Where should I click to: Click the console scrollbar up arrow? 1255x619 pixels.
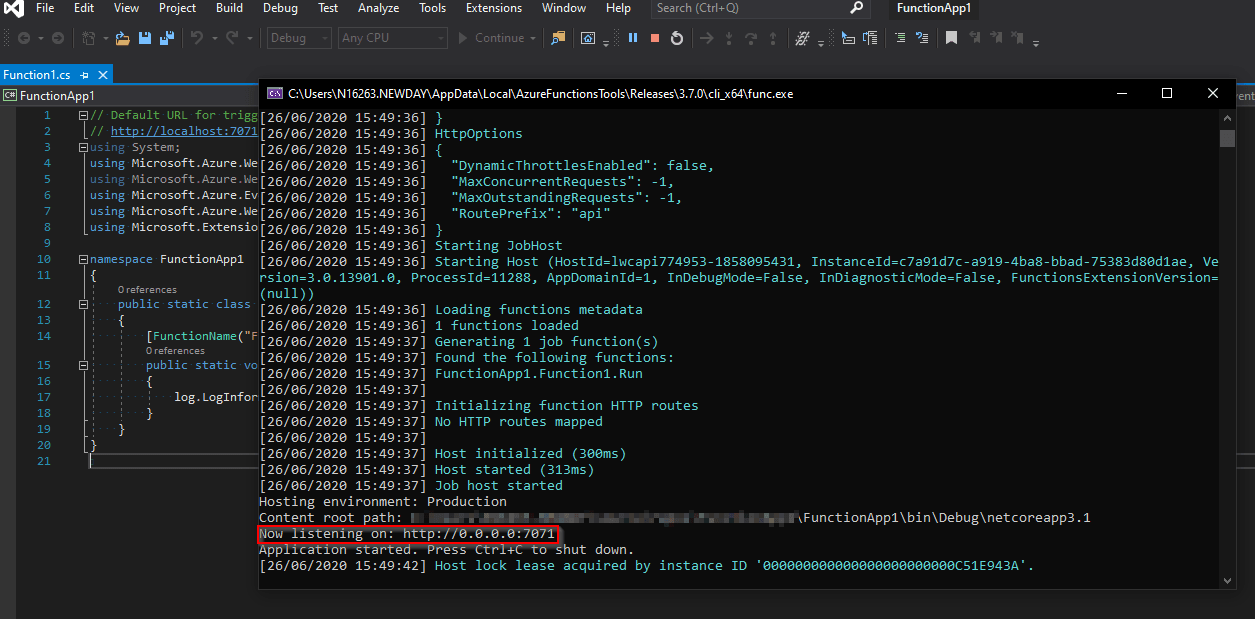tap(1227, 117)
